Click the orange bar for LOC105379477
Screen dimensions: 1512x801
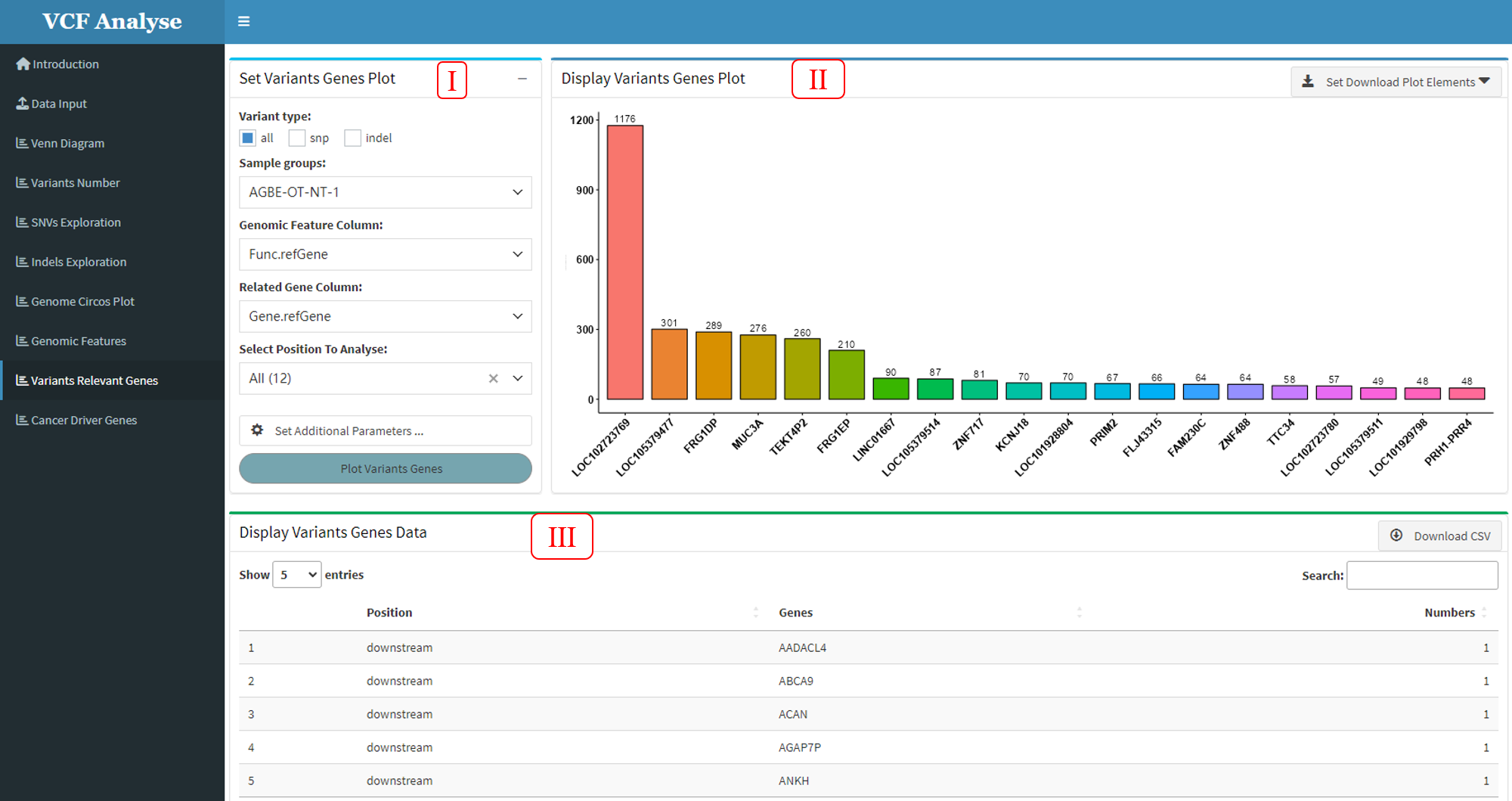(x=669, y=364)
